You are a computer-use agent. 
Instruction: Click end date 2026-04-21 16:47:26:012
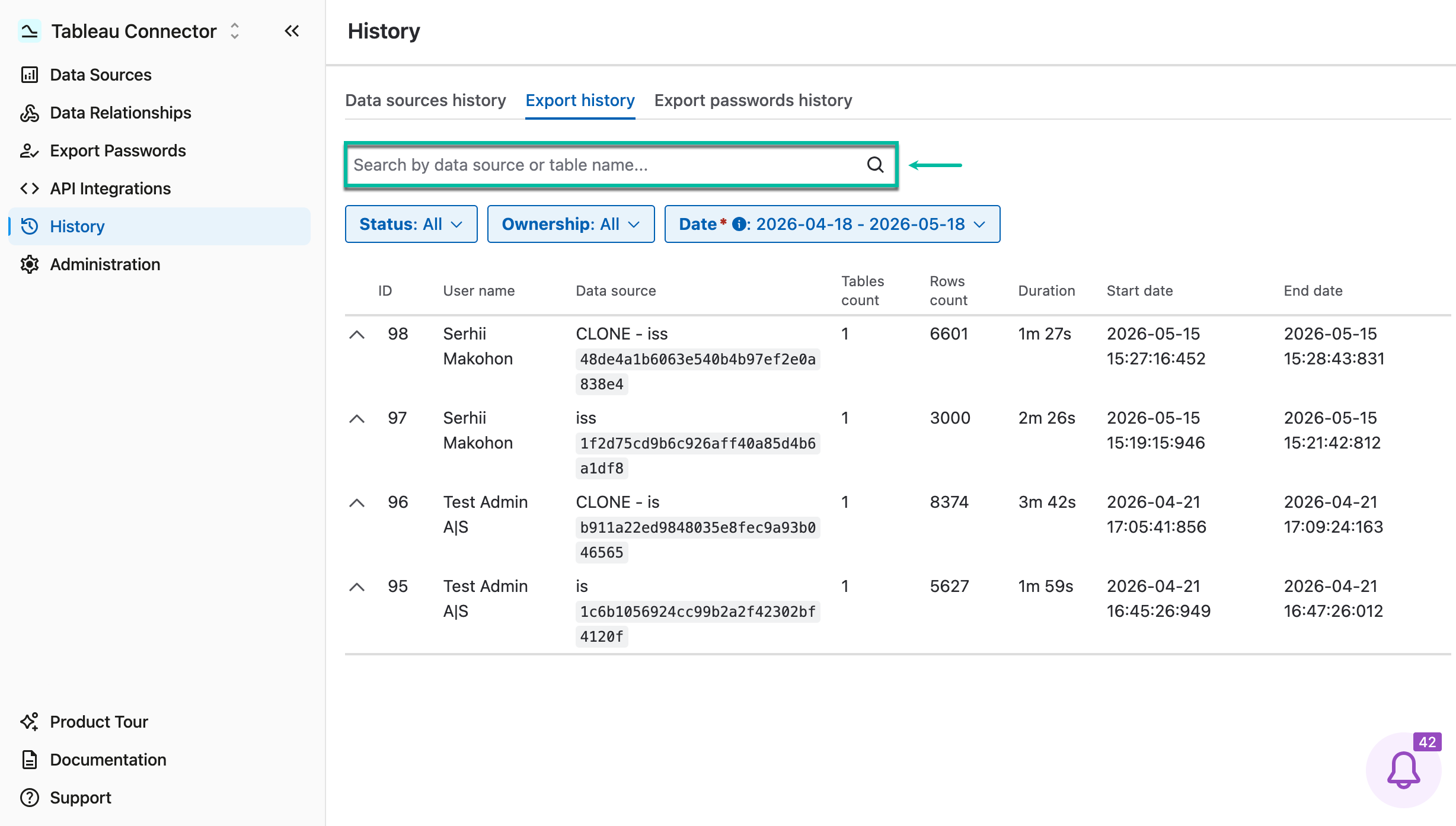point(1333,598)
